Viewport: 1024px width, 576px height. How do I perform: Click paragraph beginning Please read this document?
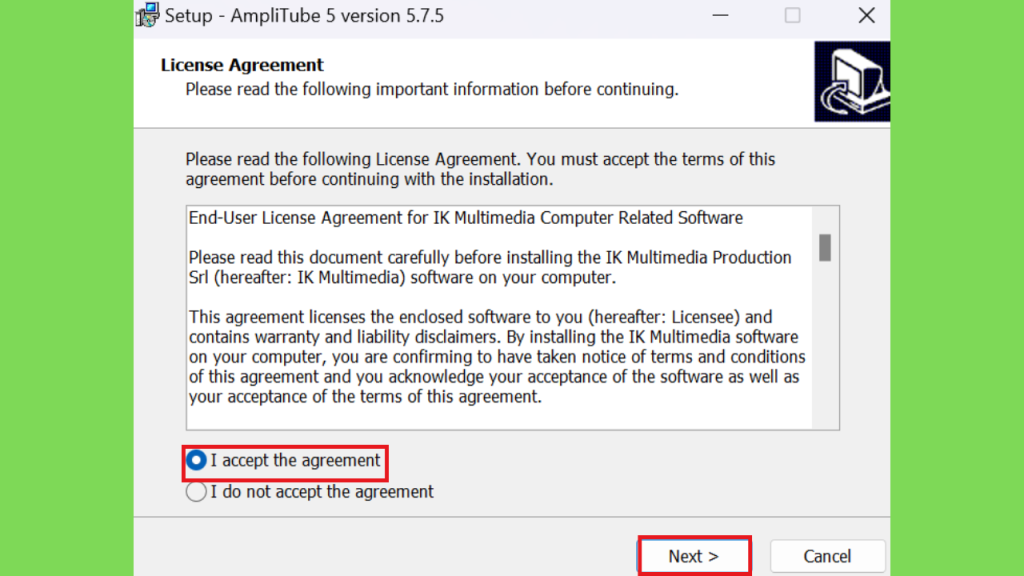pyautogui.click(x=490, y=268)
